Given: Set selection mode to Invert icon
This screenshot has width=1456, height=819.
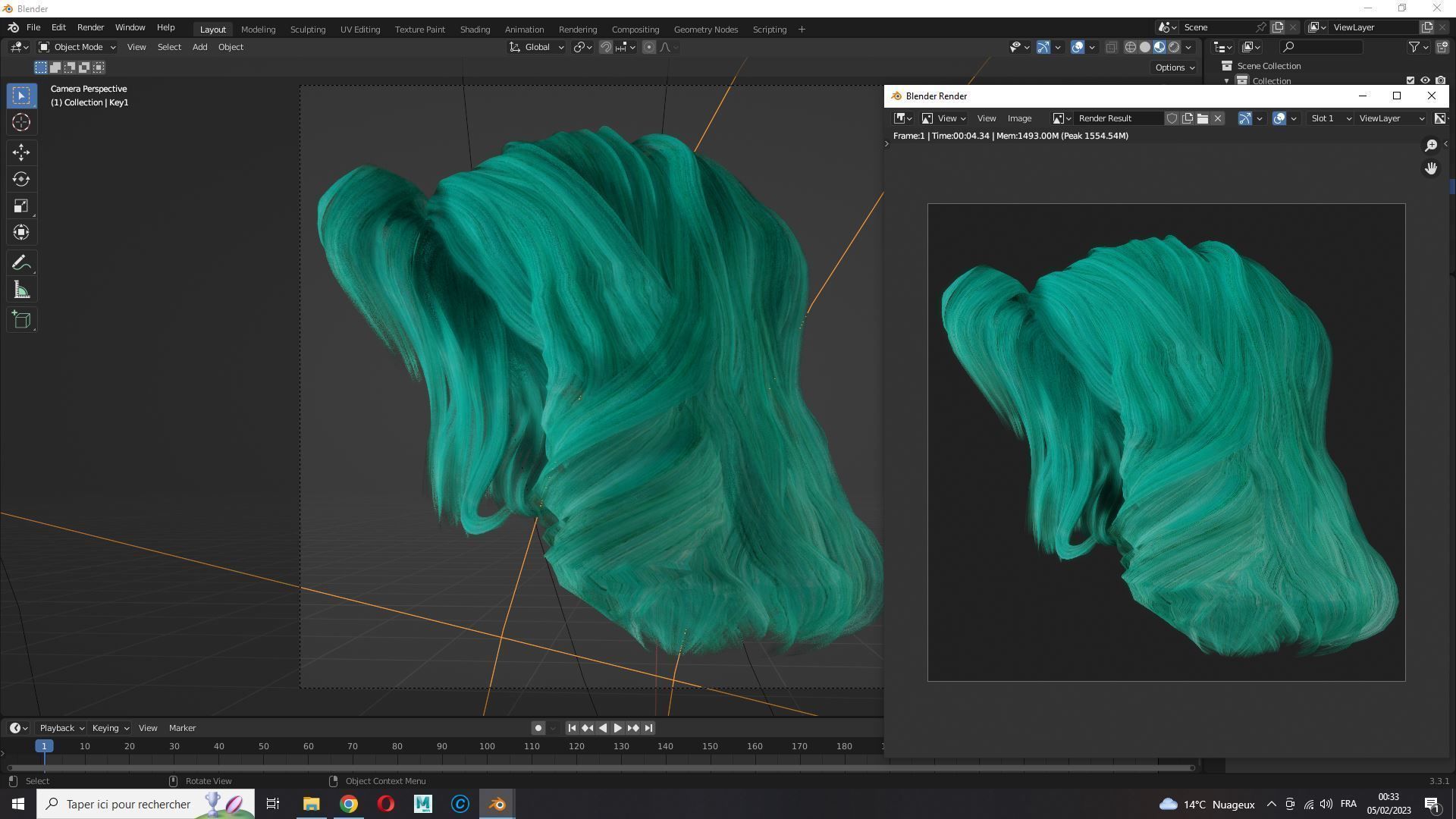Looking at the screenshot, I should [x=84, y=67].
